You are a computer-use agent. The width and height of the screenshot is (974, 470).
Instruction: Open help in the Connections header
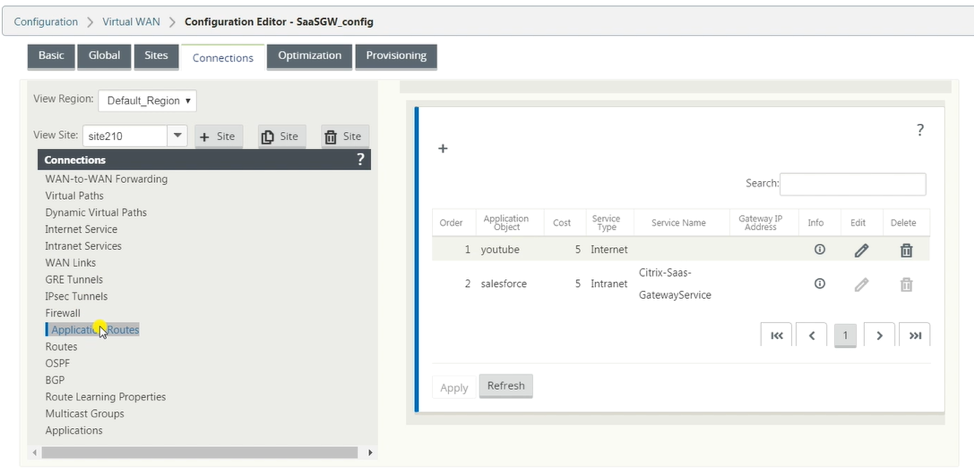click(360, 160)
